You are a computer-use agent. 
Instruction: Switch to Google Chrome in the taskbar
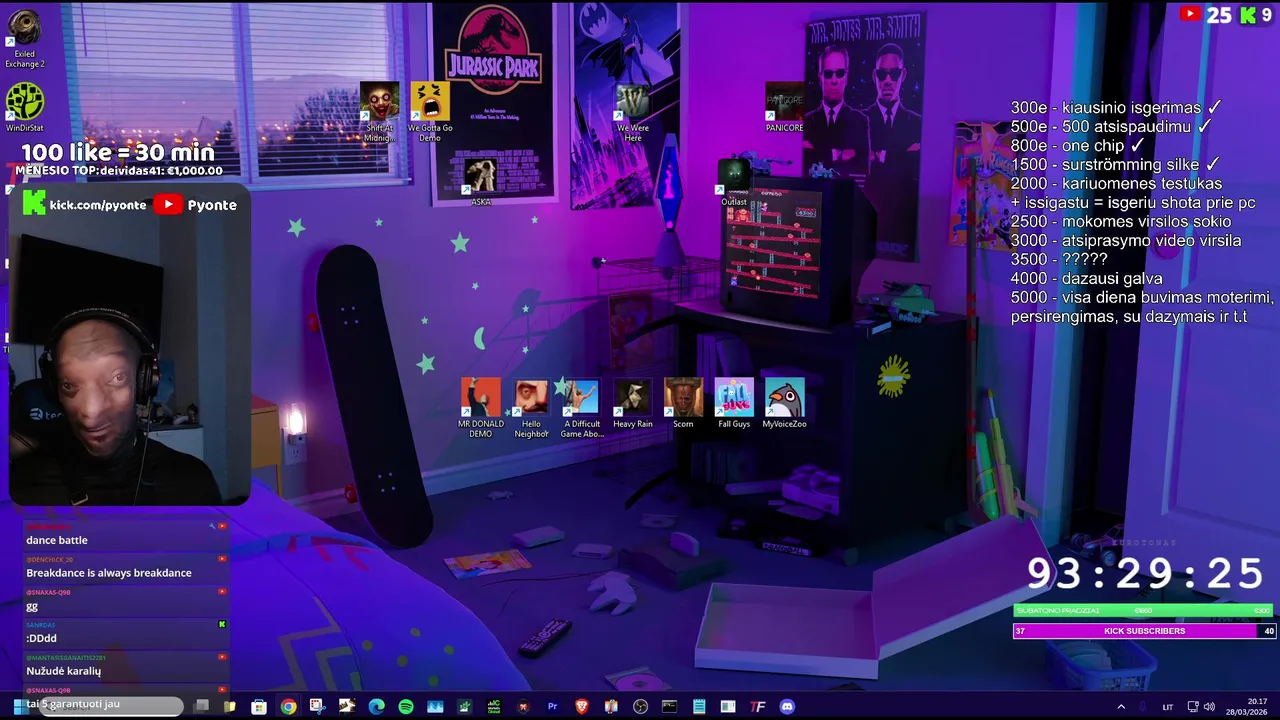click(288, 706)
